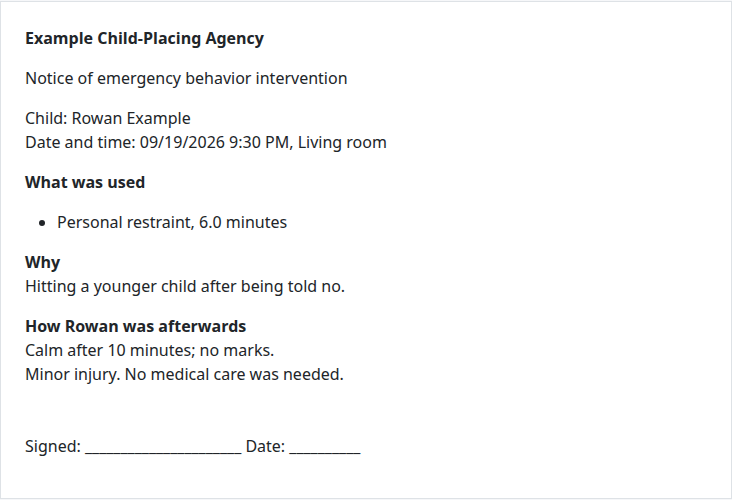732x500 pixels.
Task: Click the How Rowan was afterwards heading
Action: [x=135, y=326]
